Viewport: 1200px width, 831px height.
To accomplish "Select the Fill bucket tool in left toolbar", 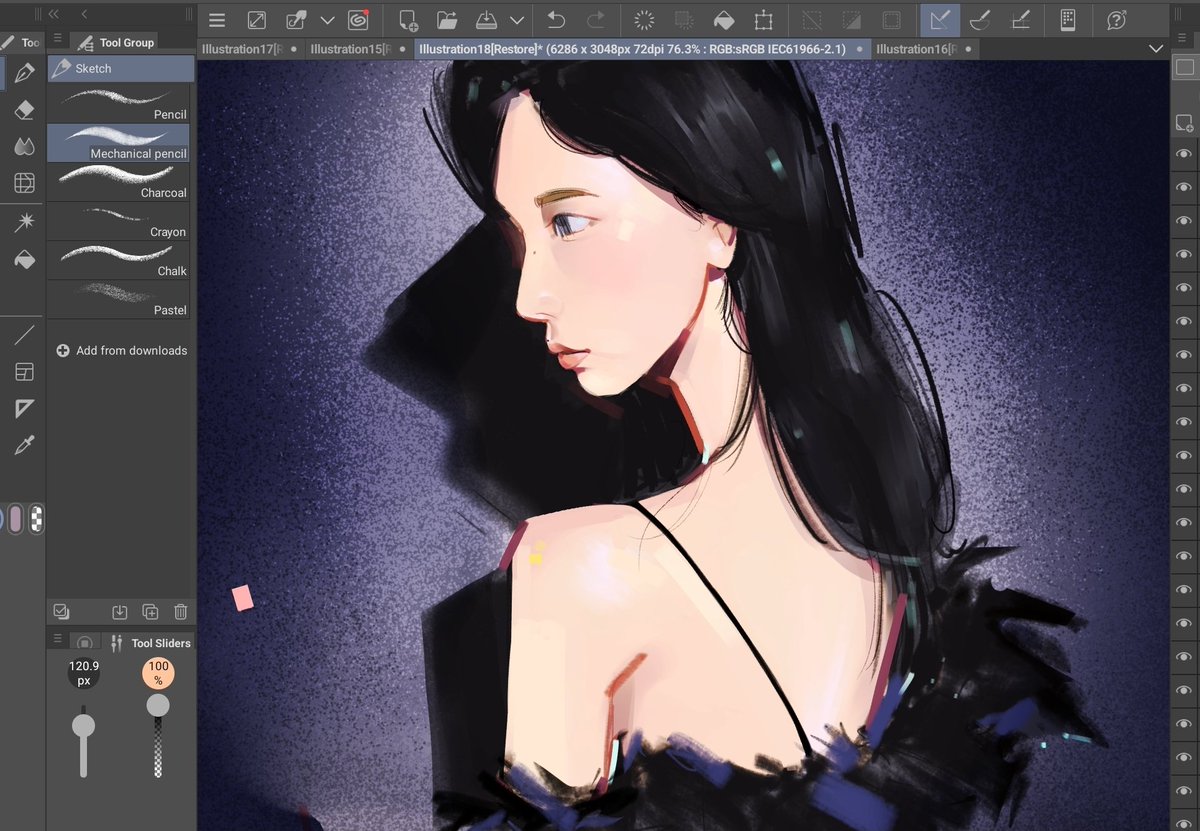I will (25, 259).
